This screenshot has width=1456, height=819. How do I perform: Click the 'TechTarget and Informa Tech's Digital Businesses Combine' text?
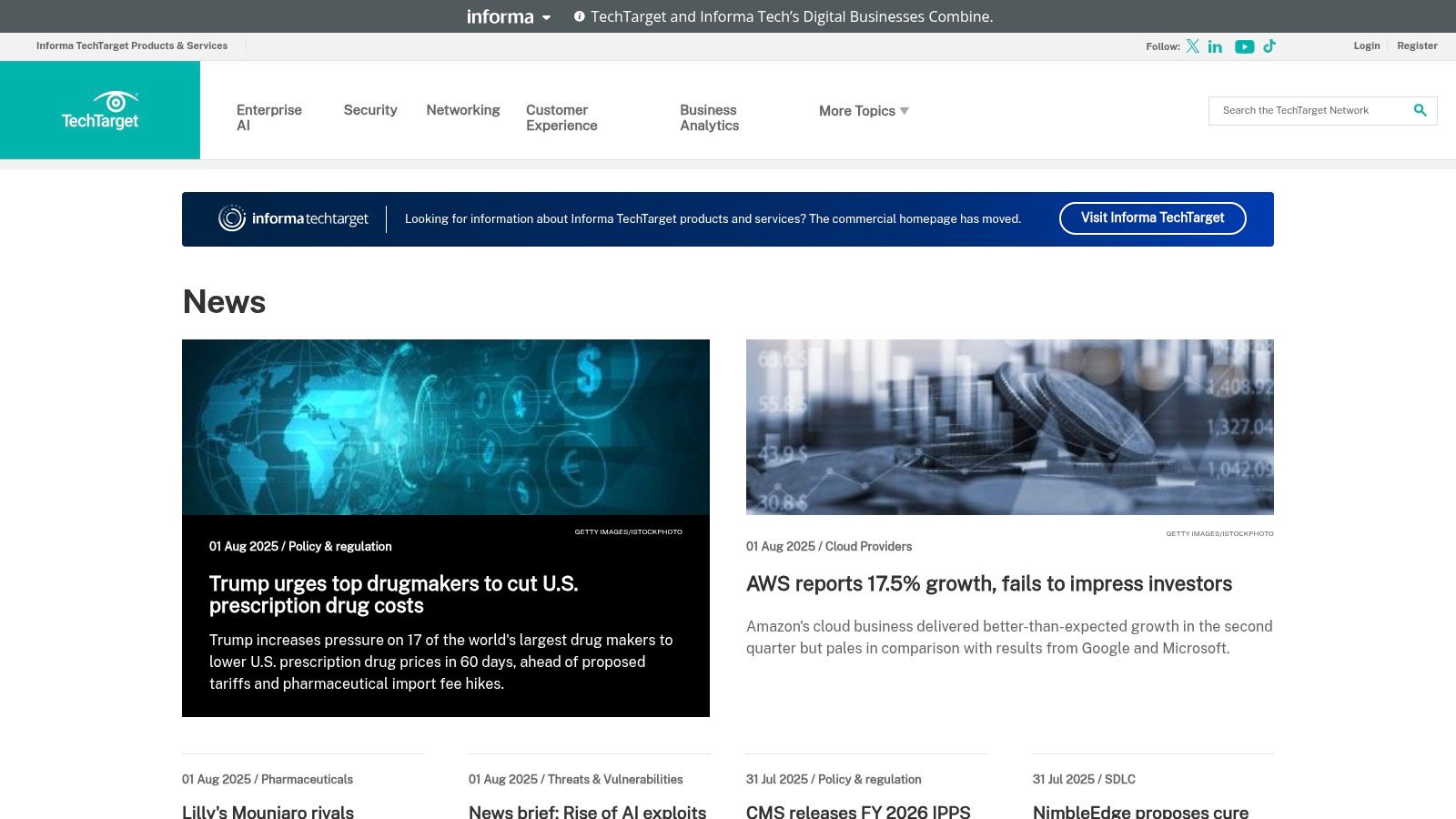point(792,16)
